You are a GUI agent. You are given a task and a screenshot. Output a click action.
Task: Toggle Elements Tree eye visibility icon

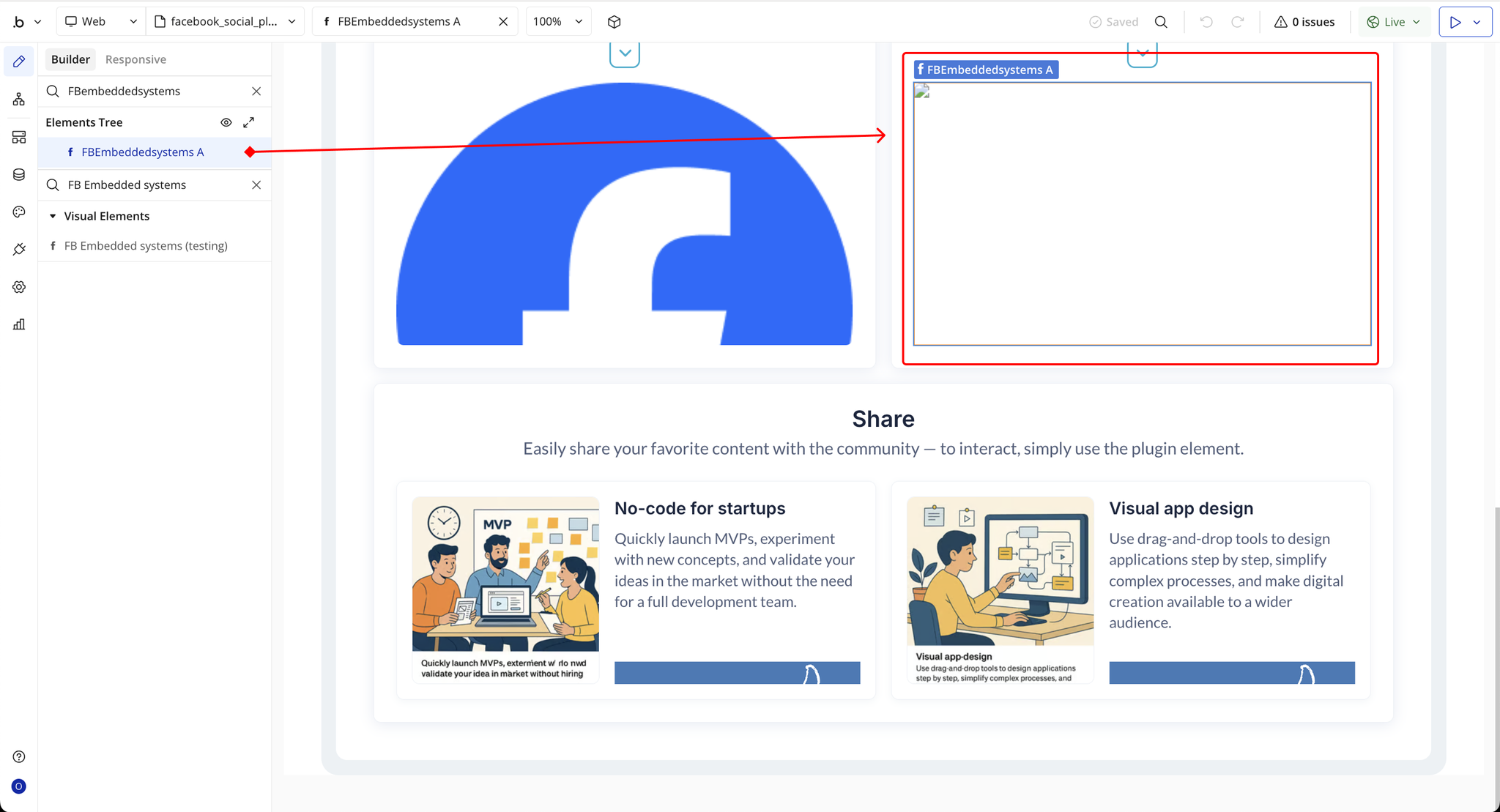tap(226, 122)
